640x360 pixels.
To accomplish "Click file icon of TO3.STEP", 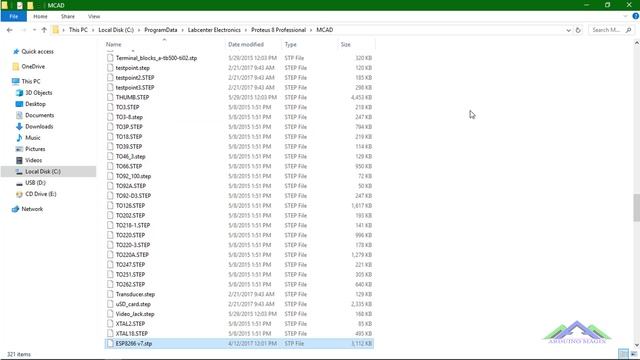I will click(110, 107).
